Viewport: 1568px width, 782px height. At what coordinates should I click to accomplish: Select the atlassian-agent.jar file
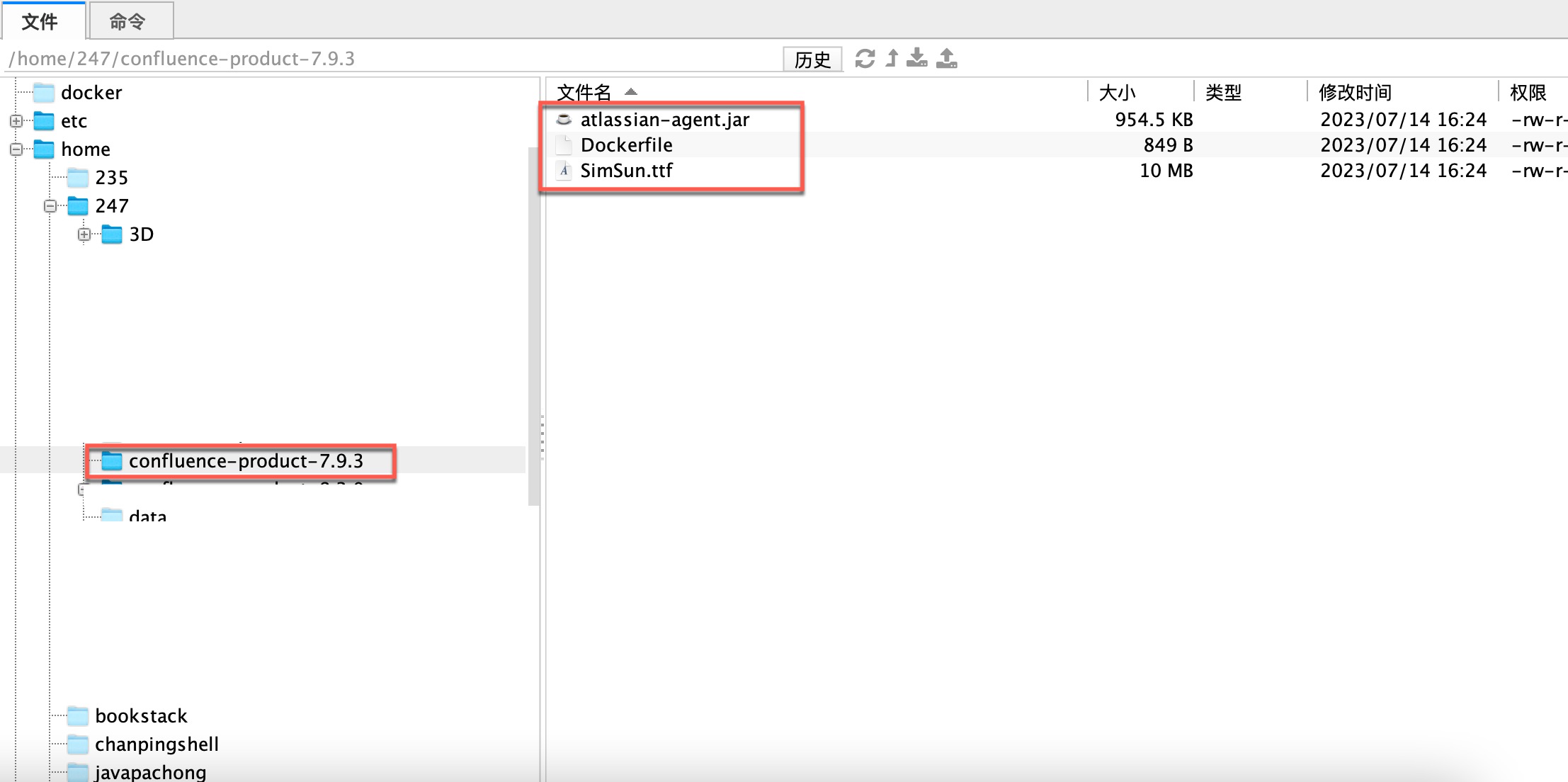(x=665, y=120)
